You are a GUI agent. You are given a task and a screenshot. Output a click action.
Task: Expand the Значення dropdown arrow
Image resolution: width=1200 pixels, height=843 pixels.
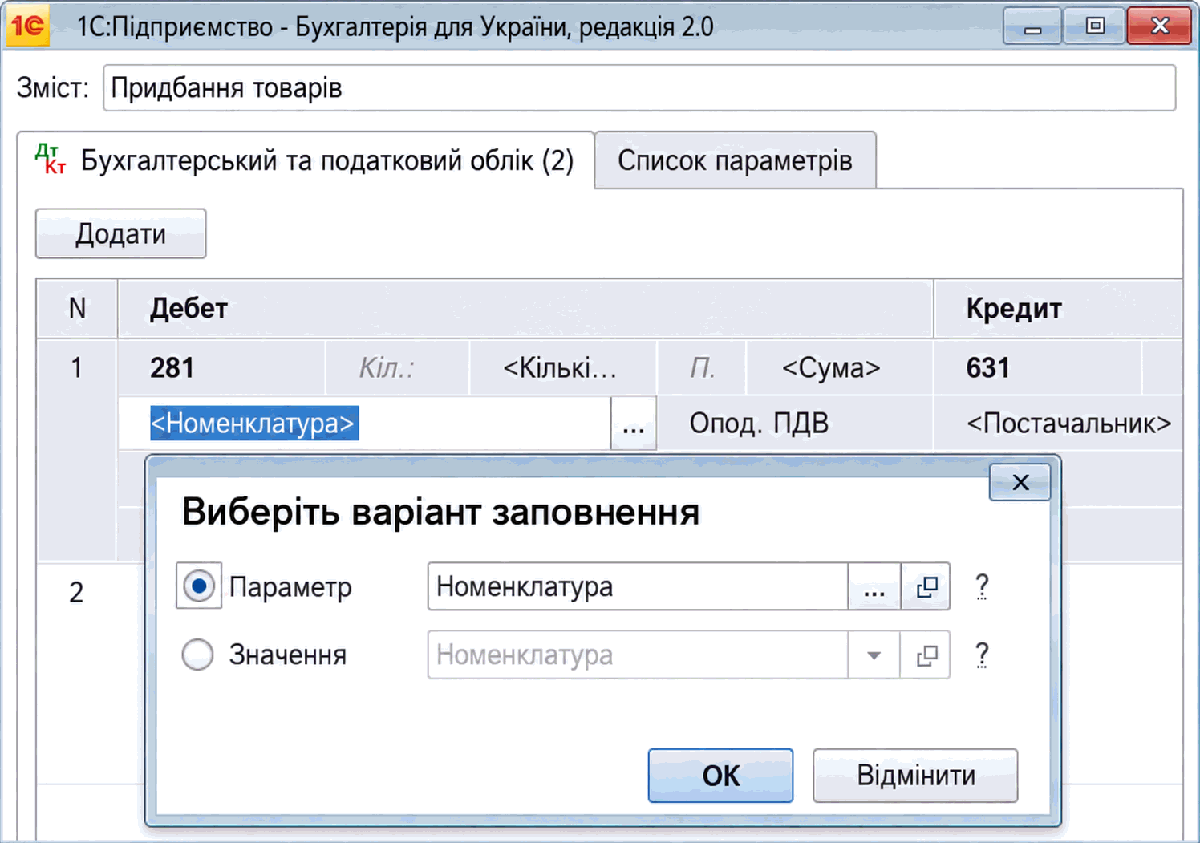[x=875, y=655]
